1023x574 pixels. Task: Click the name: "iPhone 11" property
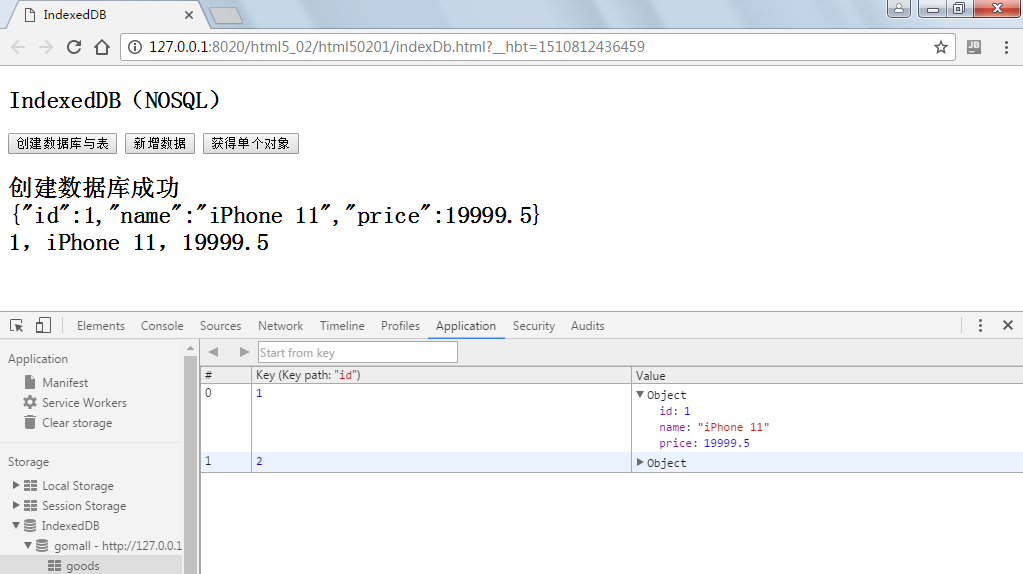[x=714, y=427]
